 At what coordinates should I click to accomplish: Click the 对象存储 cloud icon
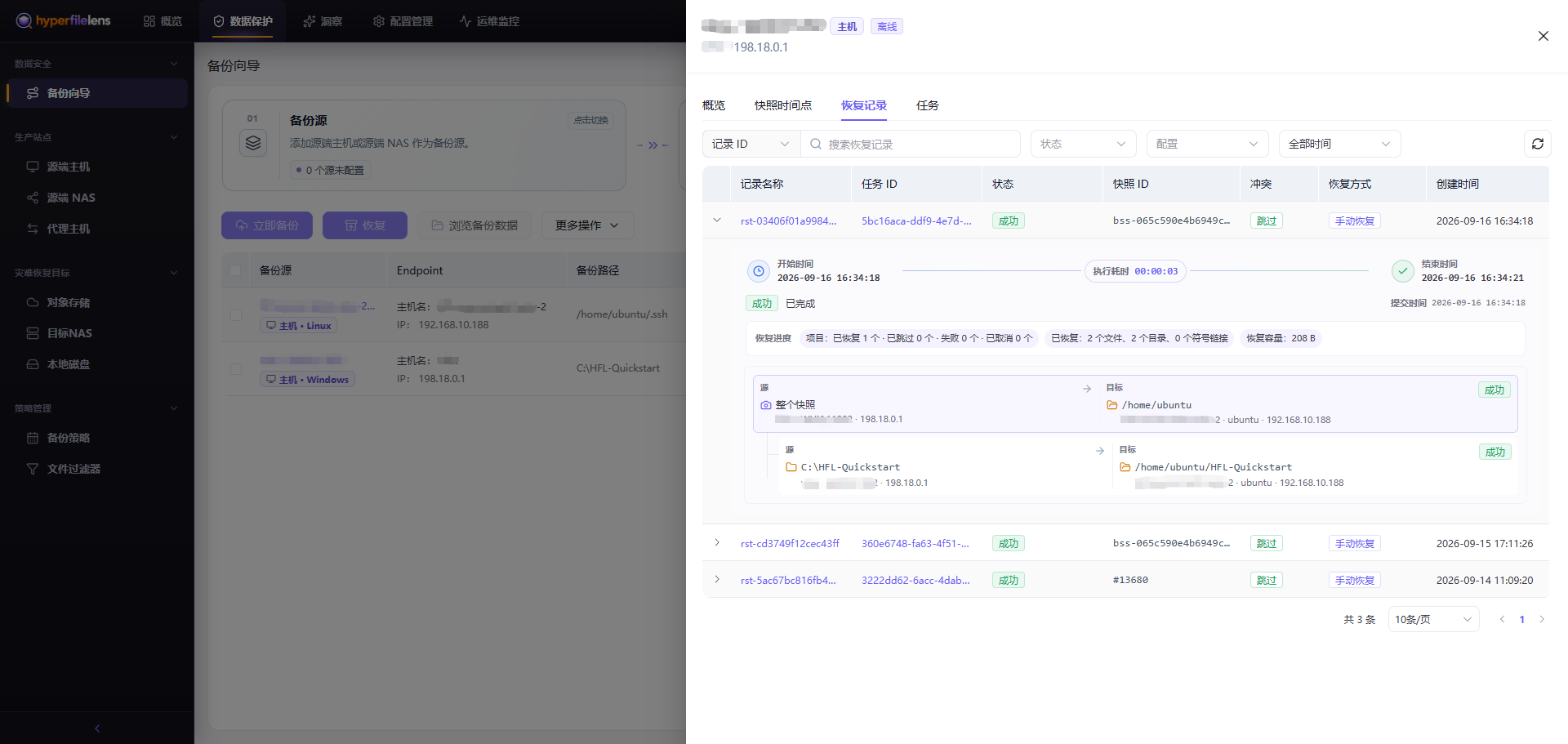pos(33,302)
